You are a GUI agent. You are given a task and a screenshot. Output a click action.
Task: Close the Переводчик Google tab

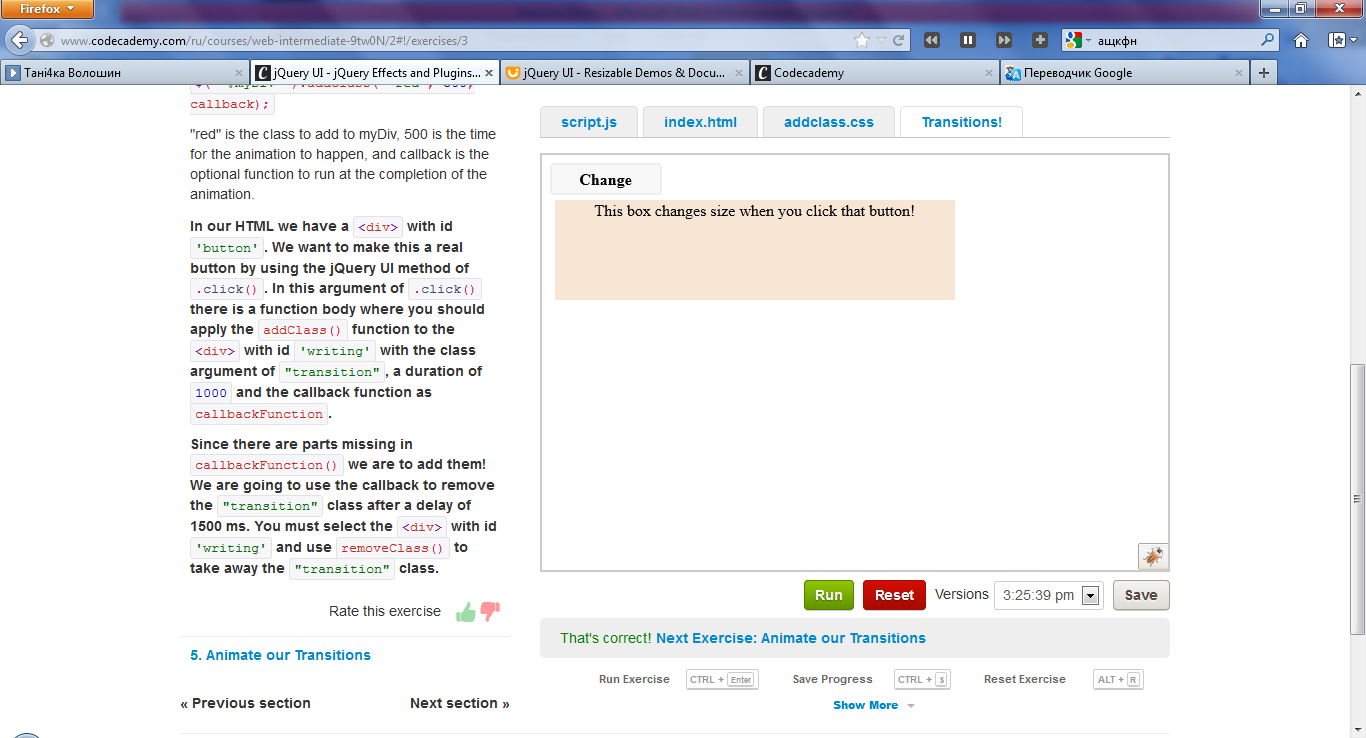coord(1239,73)
